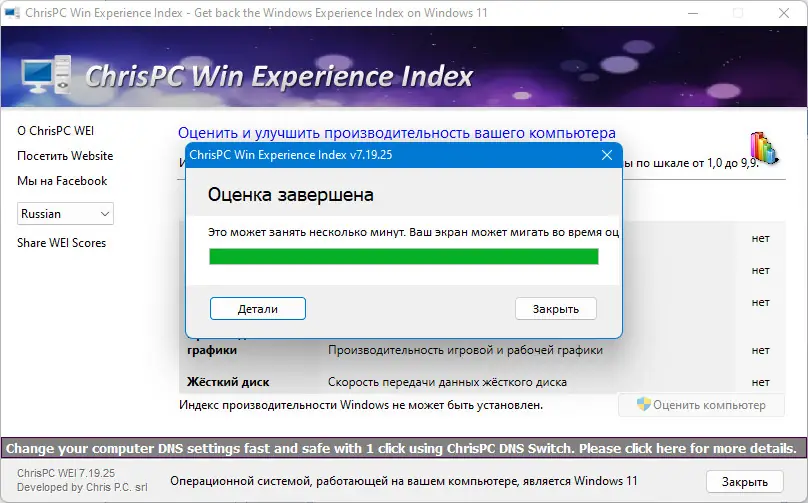This screenshot has width=808, height=503.
Task: Click the shield icon on Оценить компьютер
Action: point(644,405)
